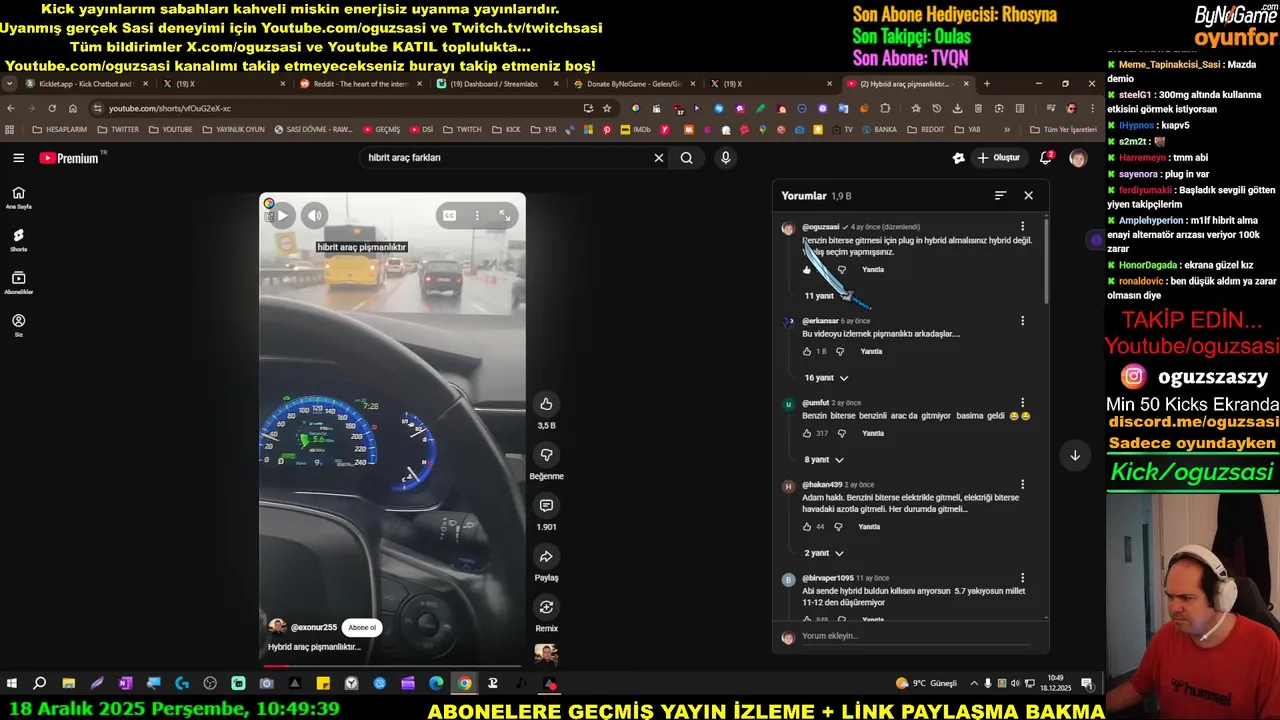This screenshot has height=720, width=1280.
Task: Go to next Short with down arrow
Action: [1075, 455]
